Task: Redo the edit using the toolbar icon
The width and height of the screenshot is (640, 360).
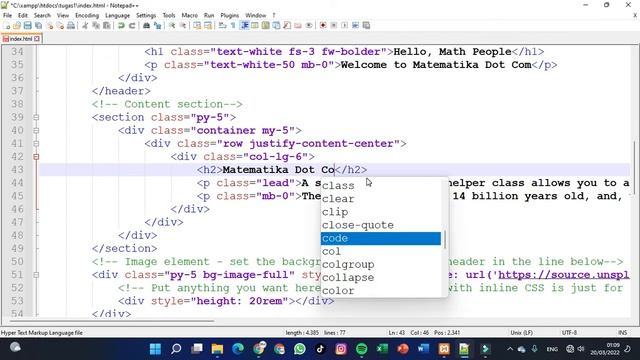Action: tap(132, 25)
